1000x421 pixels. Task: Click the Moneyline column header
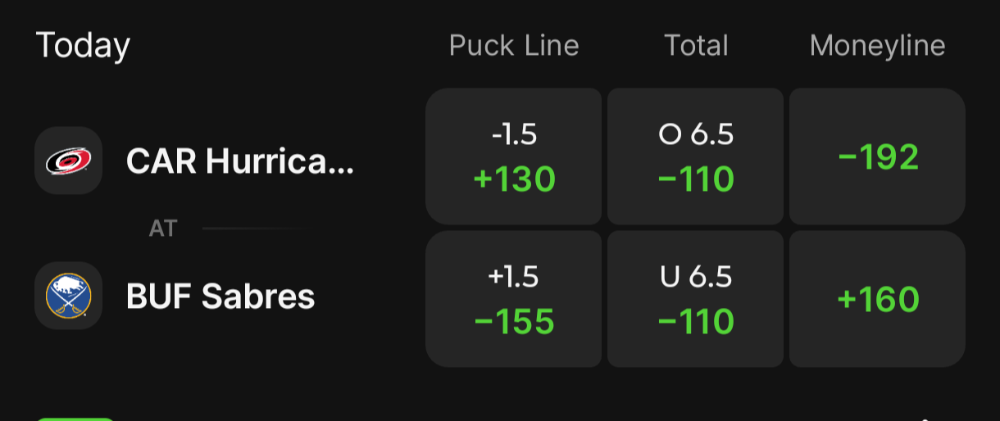click(x=877, y=46)
